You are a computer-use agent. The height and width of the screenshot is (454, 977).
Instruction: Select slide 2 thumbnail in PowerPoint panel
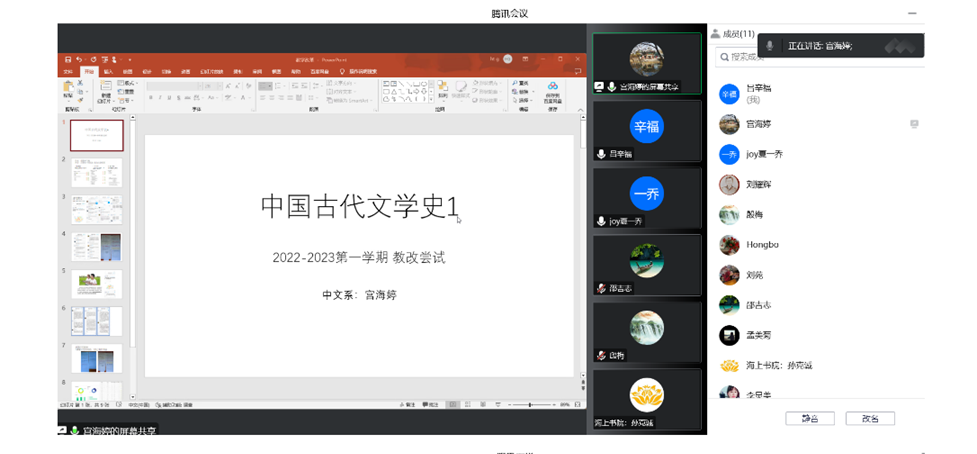[x=96, y=172]
